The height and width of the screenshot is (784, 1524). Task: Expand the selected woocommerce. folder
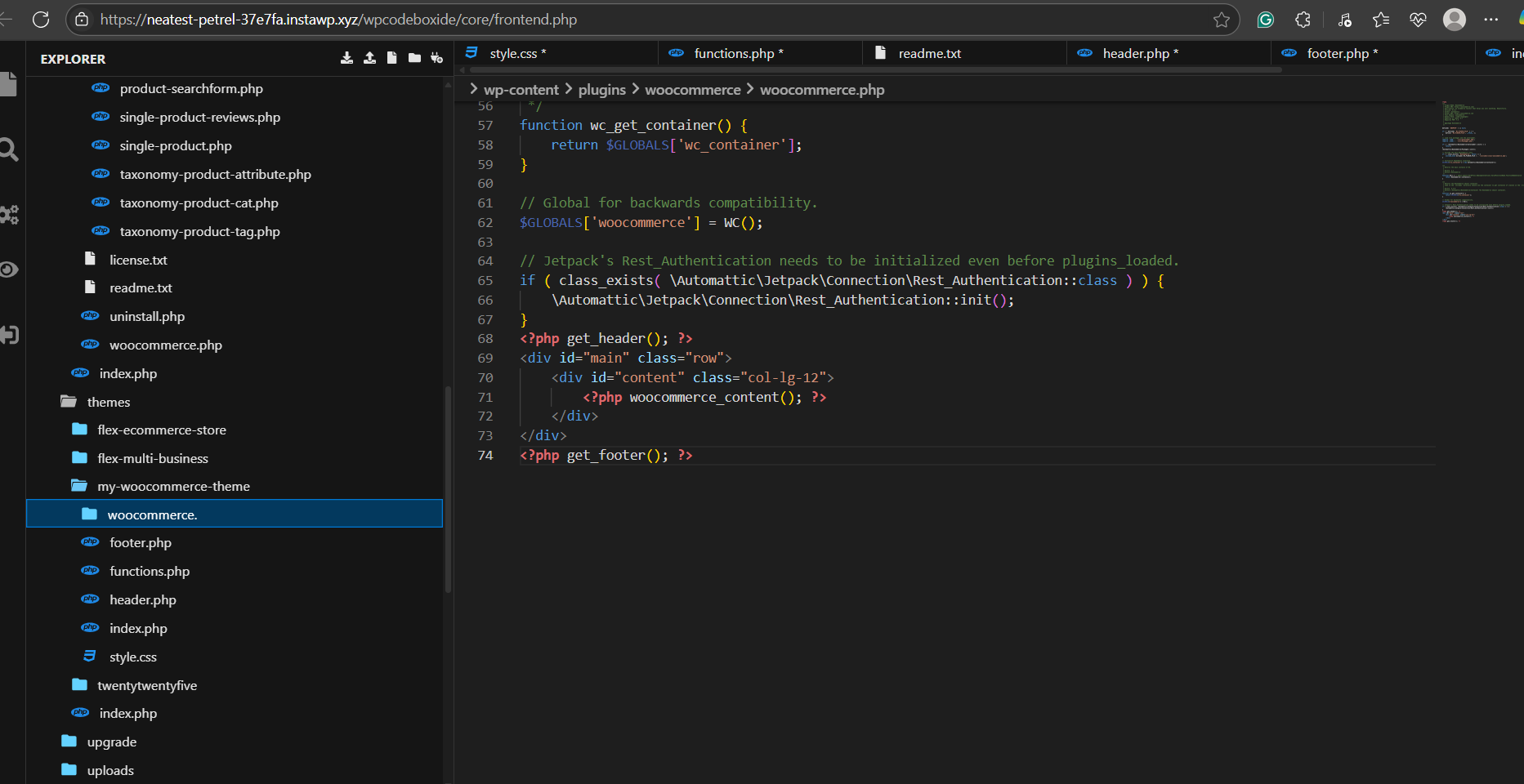click(235, 514)
